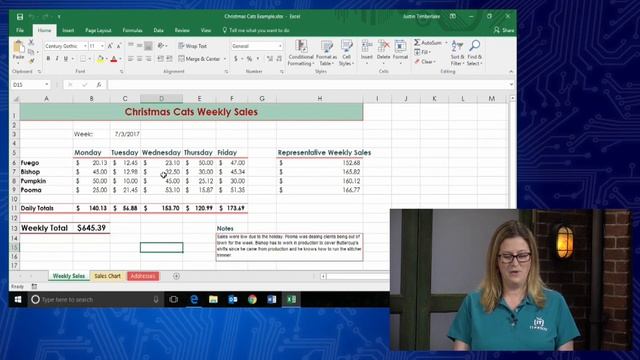Click Merge & Center

click(199, 59)
